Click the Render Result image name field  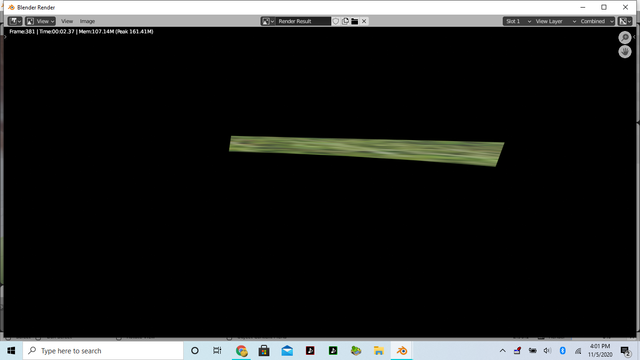coord(303,21)
